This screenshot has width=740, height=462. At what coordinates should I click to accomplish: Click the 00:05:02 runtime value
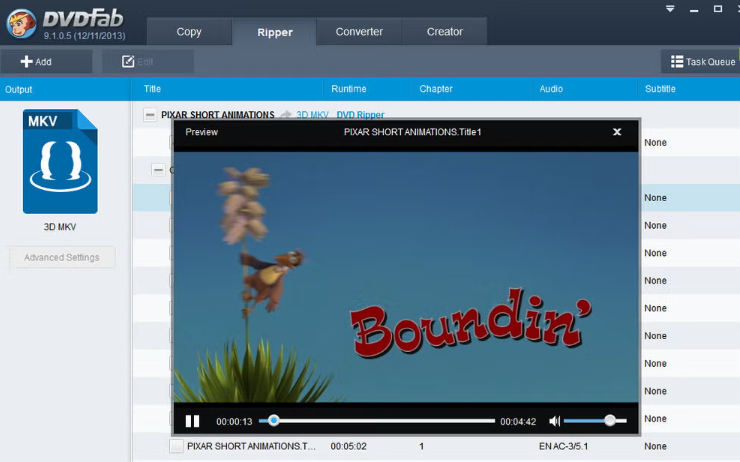(348, 446)
